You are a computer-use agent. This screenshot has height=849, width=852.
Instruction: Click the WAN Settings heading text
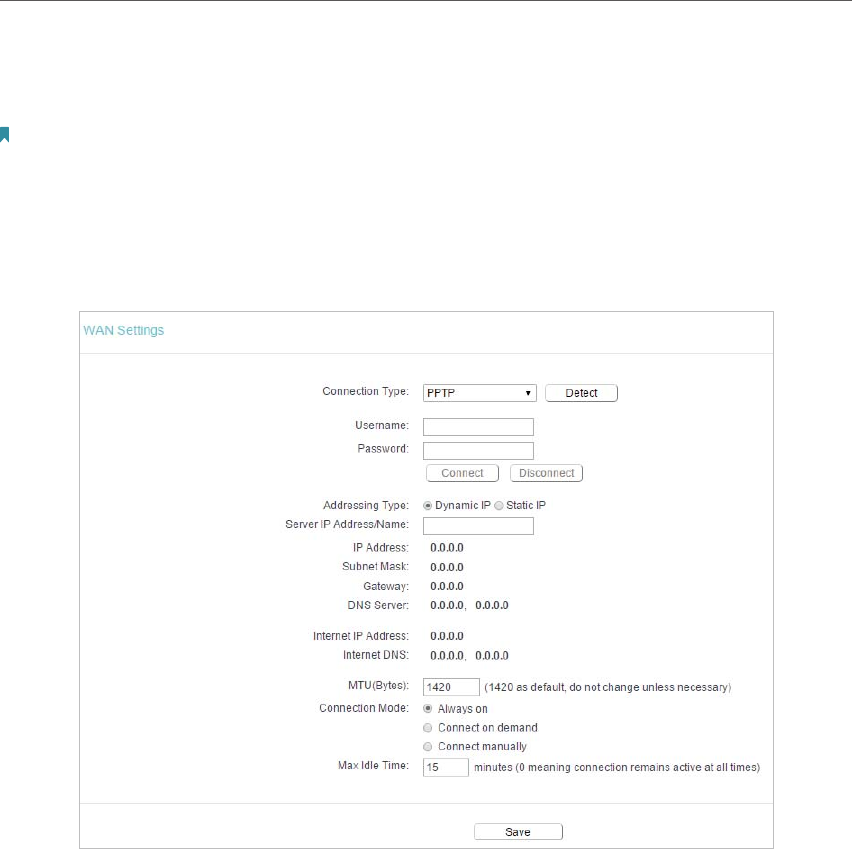click(123, 330)
